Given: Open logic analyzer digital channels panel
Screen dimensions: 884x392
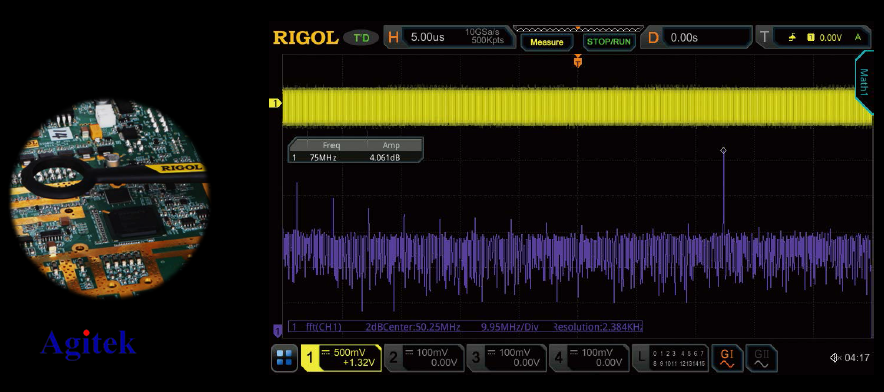Looking at the screenshot, I should point(669,358).
